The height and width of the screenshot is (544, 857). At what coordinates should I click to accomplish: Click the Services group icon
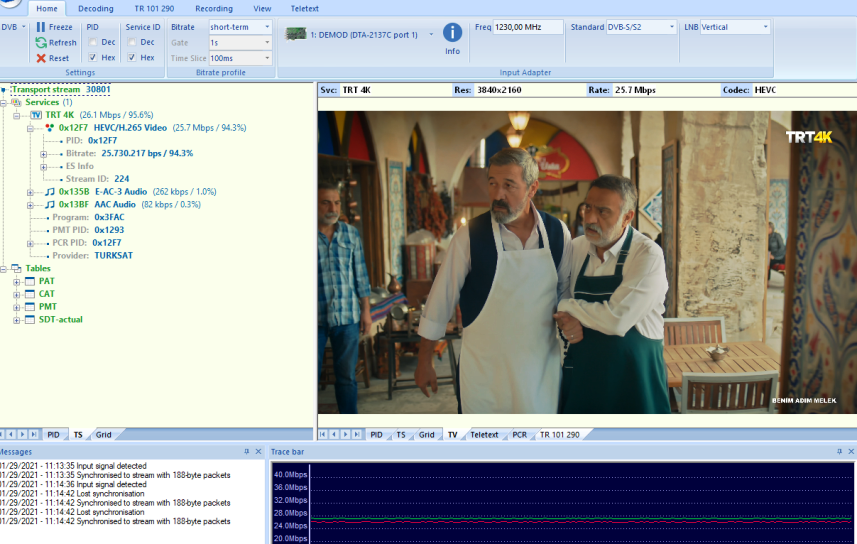tap(16, 102)
